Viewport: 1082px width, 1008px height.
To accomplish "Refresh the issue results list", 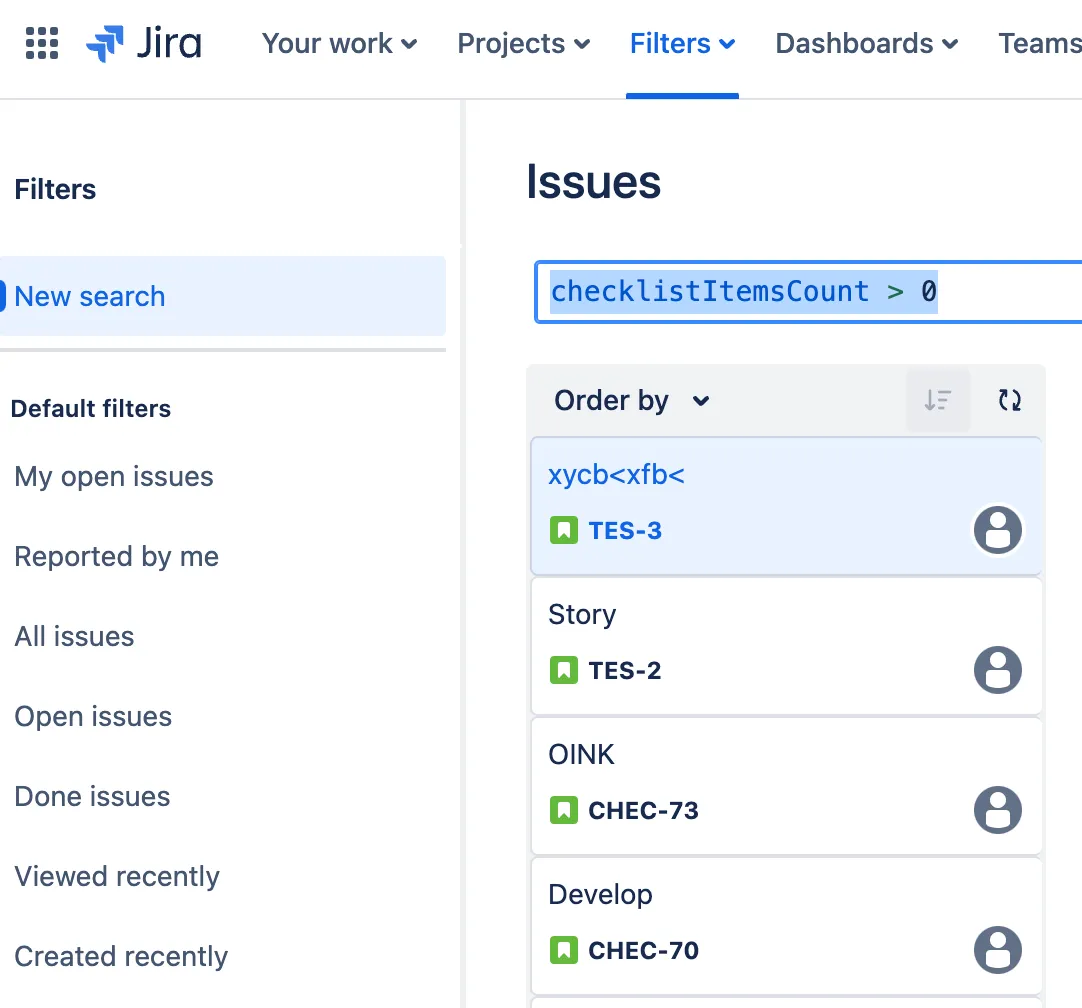I will [1010, 400].
